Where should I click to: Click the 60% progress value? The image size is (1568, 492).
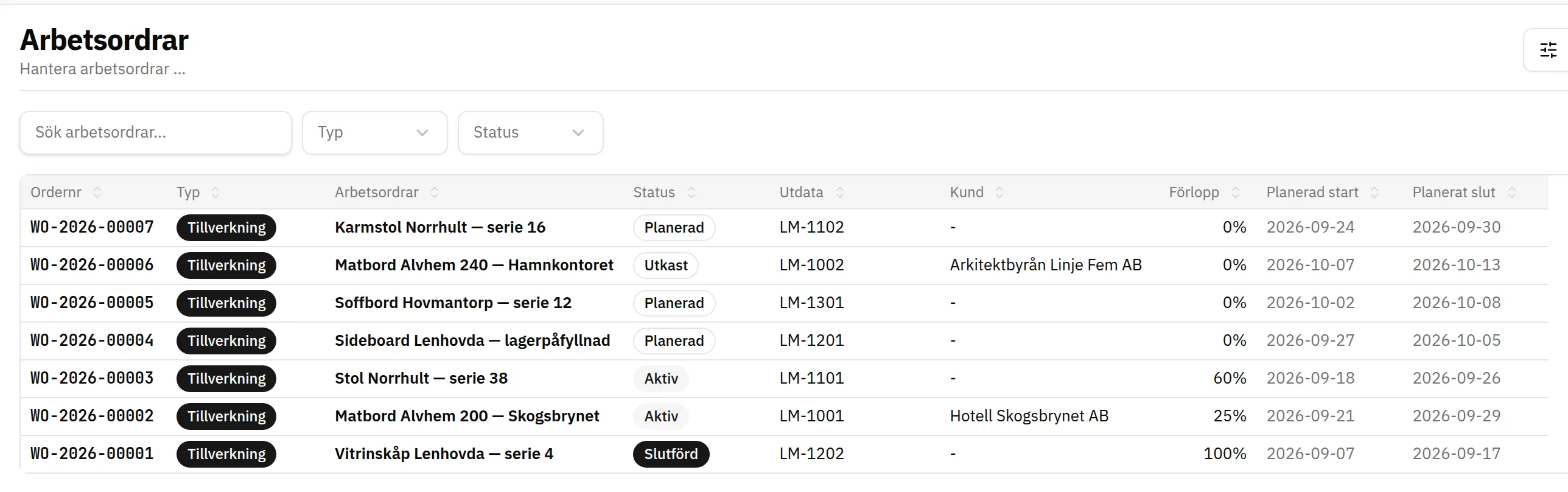[x=1230, y=378]
